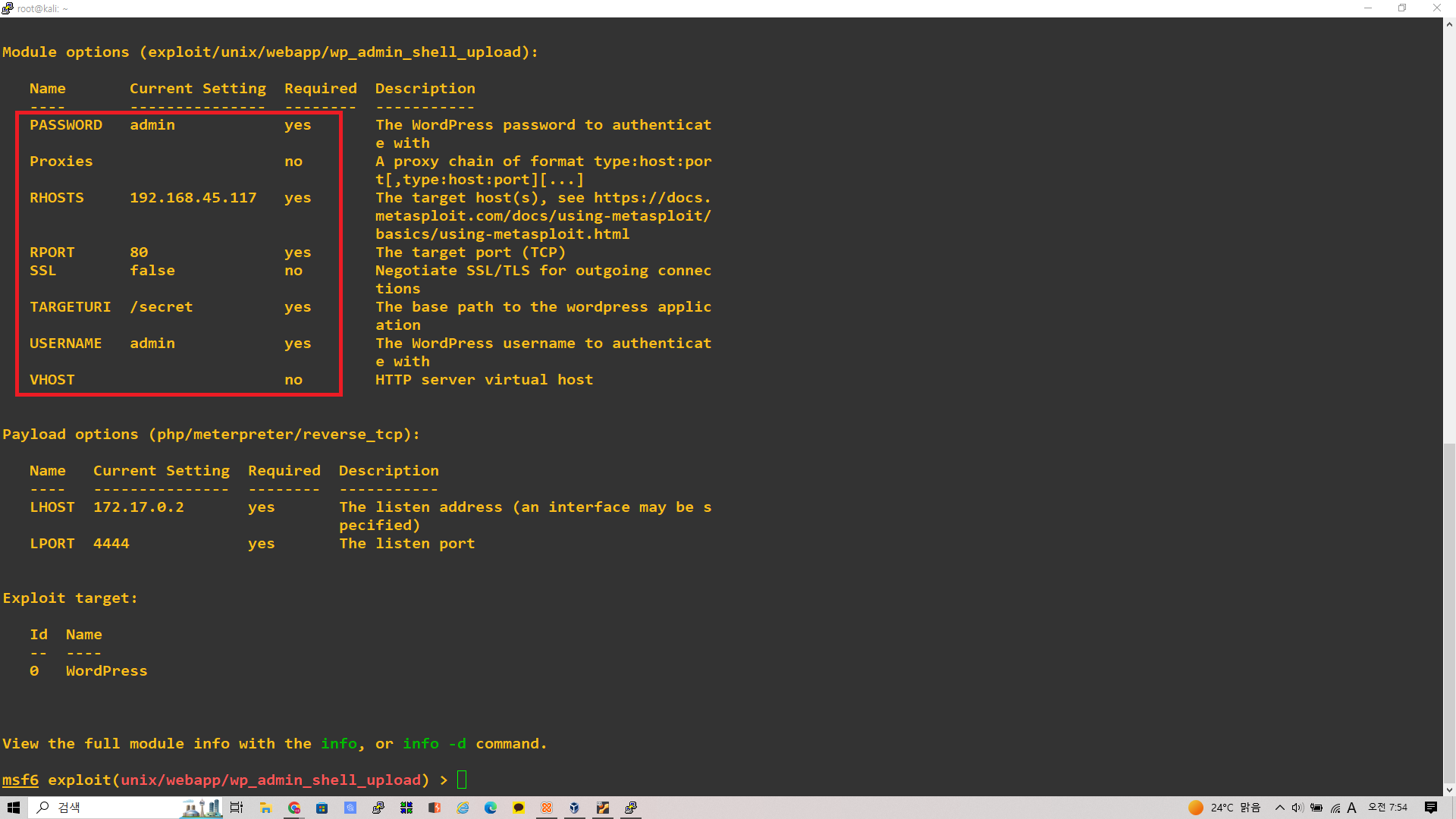This screenshot has width=1456, height=819.
Task: Click the RPORT option name
Action: coord(52,253)
